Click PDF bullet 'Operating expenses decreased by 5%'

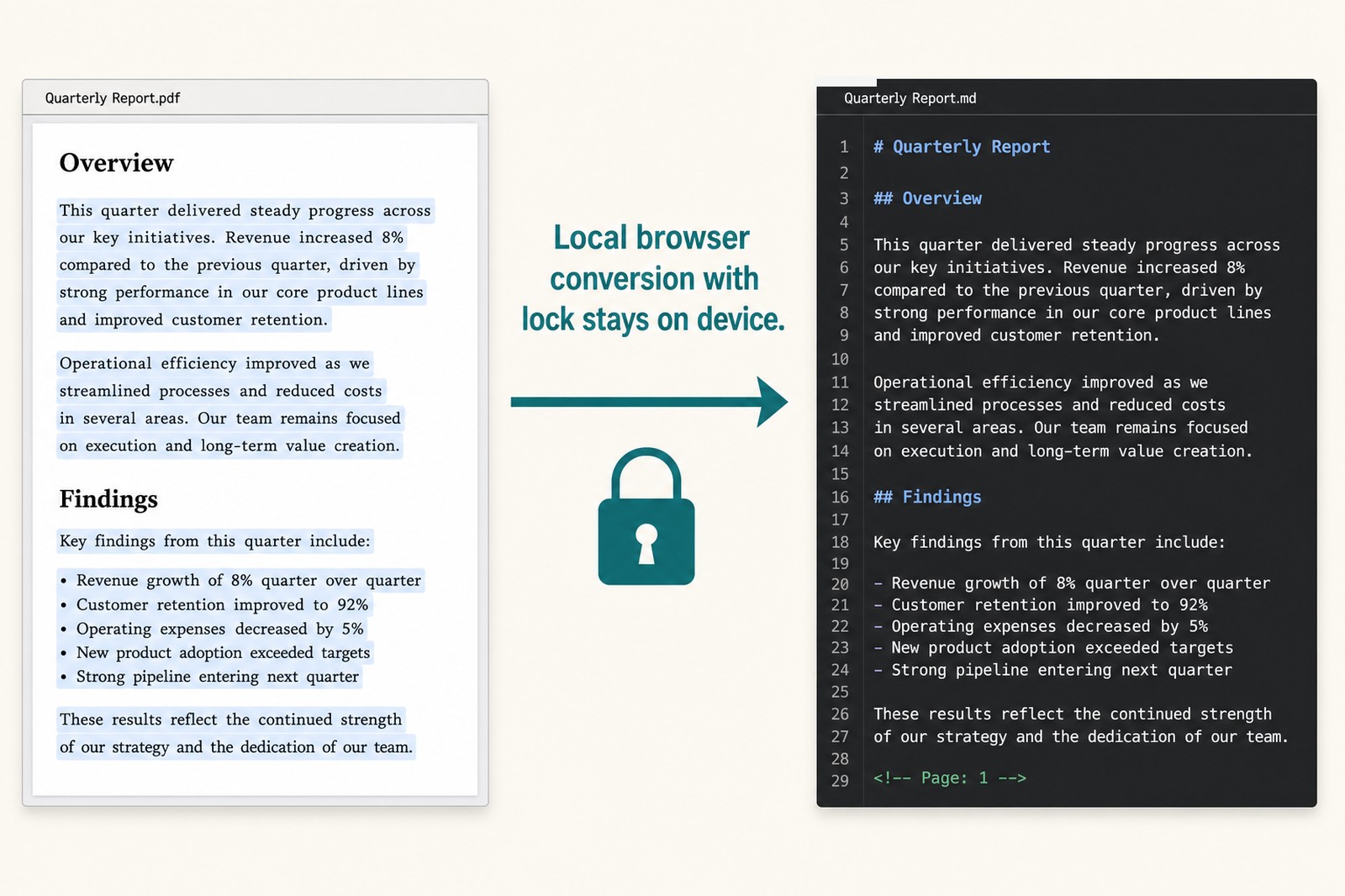[x=219, y=630]
